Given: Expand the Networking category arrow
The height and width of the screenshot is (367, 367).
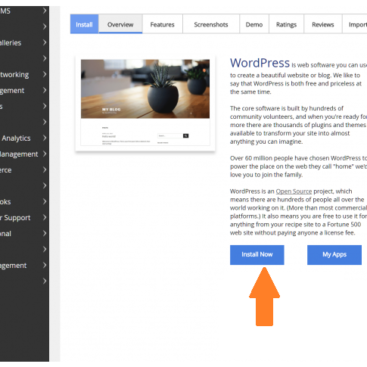Looking at the screenshot, I should click(45, 74).
